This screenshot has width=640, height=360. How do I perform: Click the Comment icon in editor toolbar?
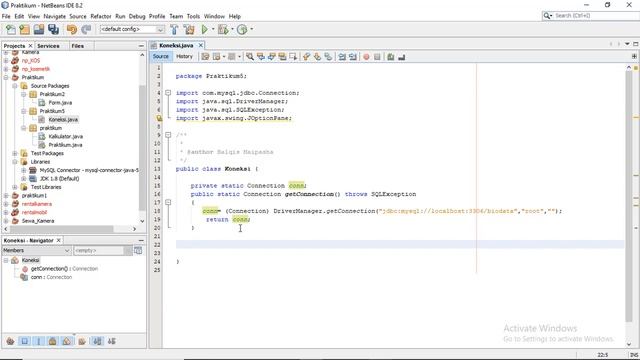pyautogui.click(x=391, y=57)
